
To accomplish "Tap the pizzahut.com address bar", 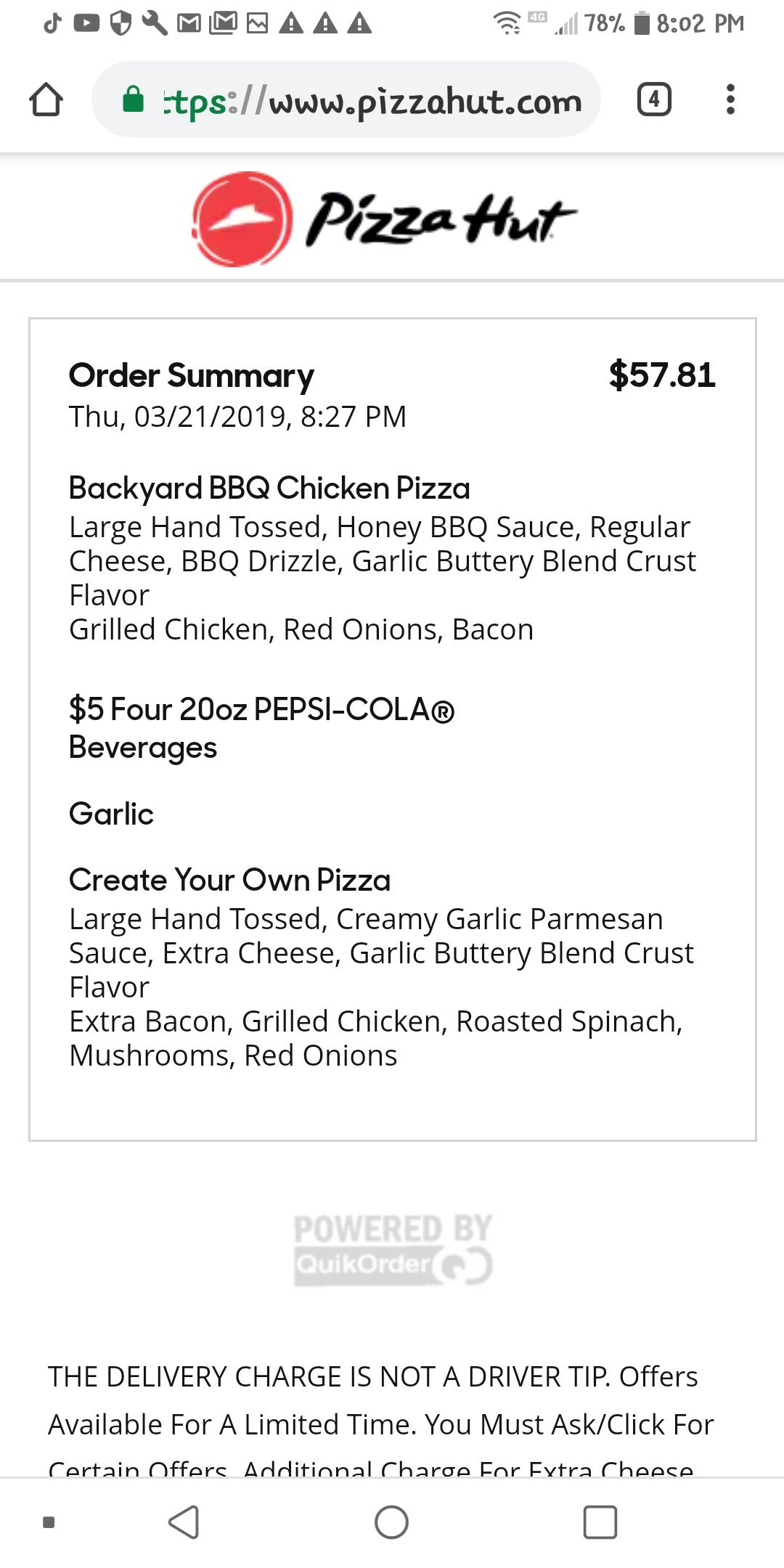I will click(x=370, y=102).
